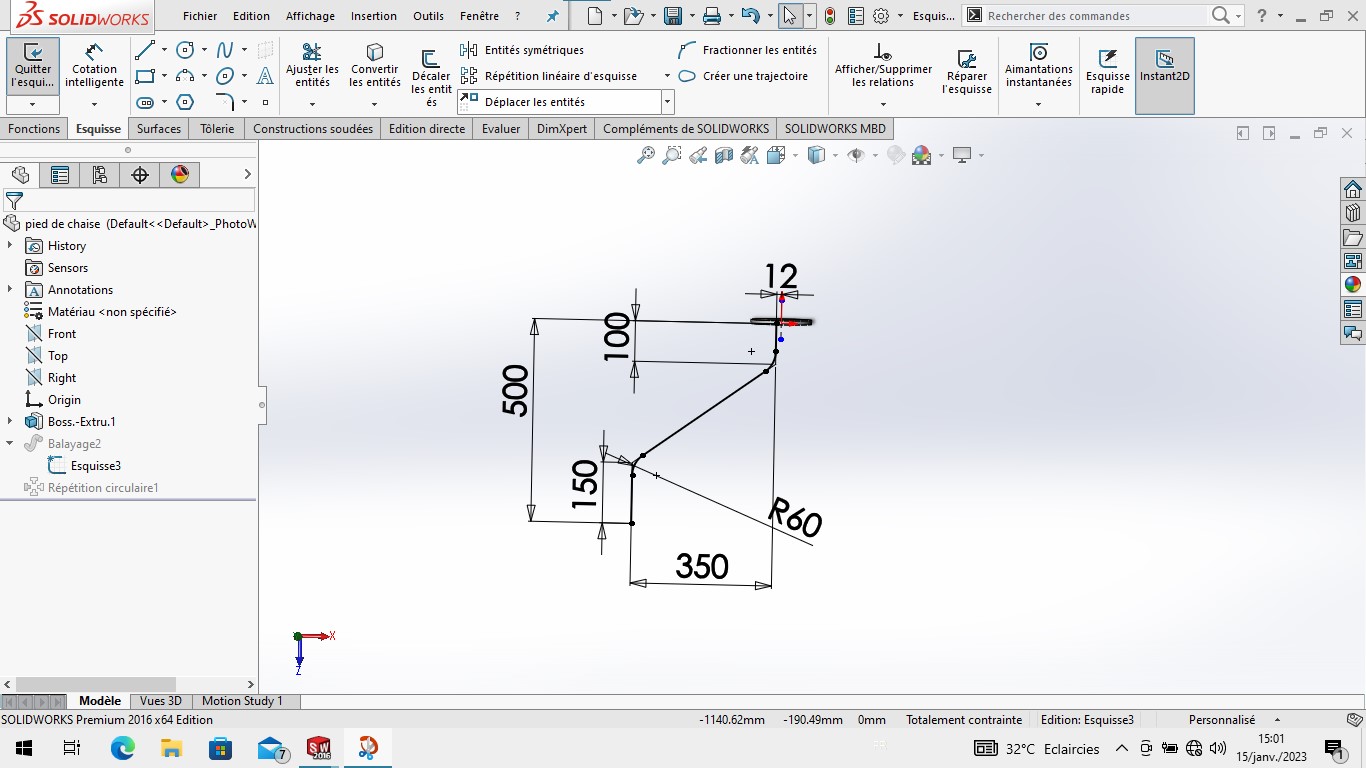
Task: Click Ajuster les entités trim tool
Action: coord(312,66)
